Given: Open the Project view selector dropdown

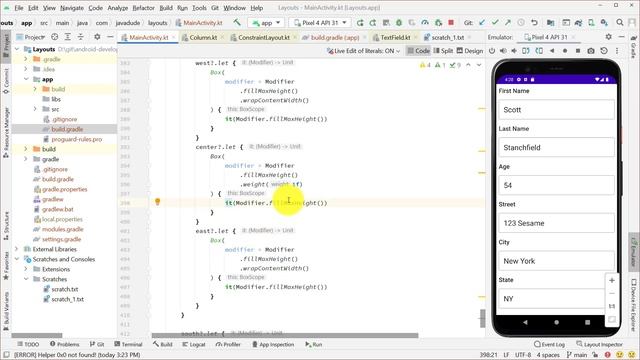Looking at the screenshot, I should 31,37.
